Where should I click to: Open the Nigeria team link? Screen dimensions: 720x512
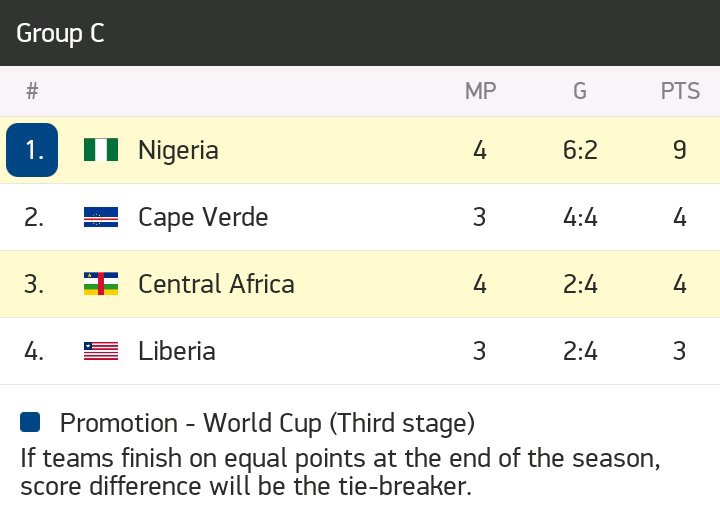(178, 150)
